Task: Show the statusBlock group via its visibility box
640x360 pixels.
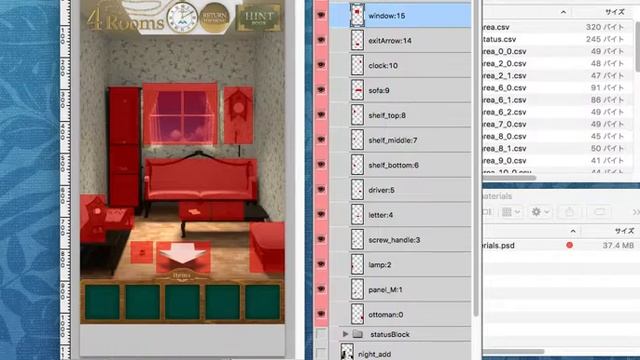Action: click(x=321, y=334)
